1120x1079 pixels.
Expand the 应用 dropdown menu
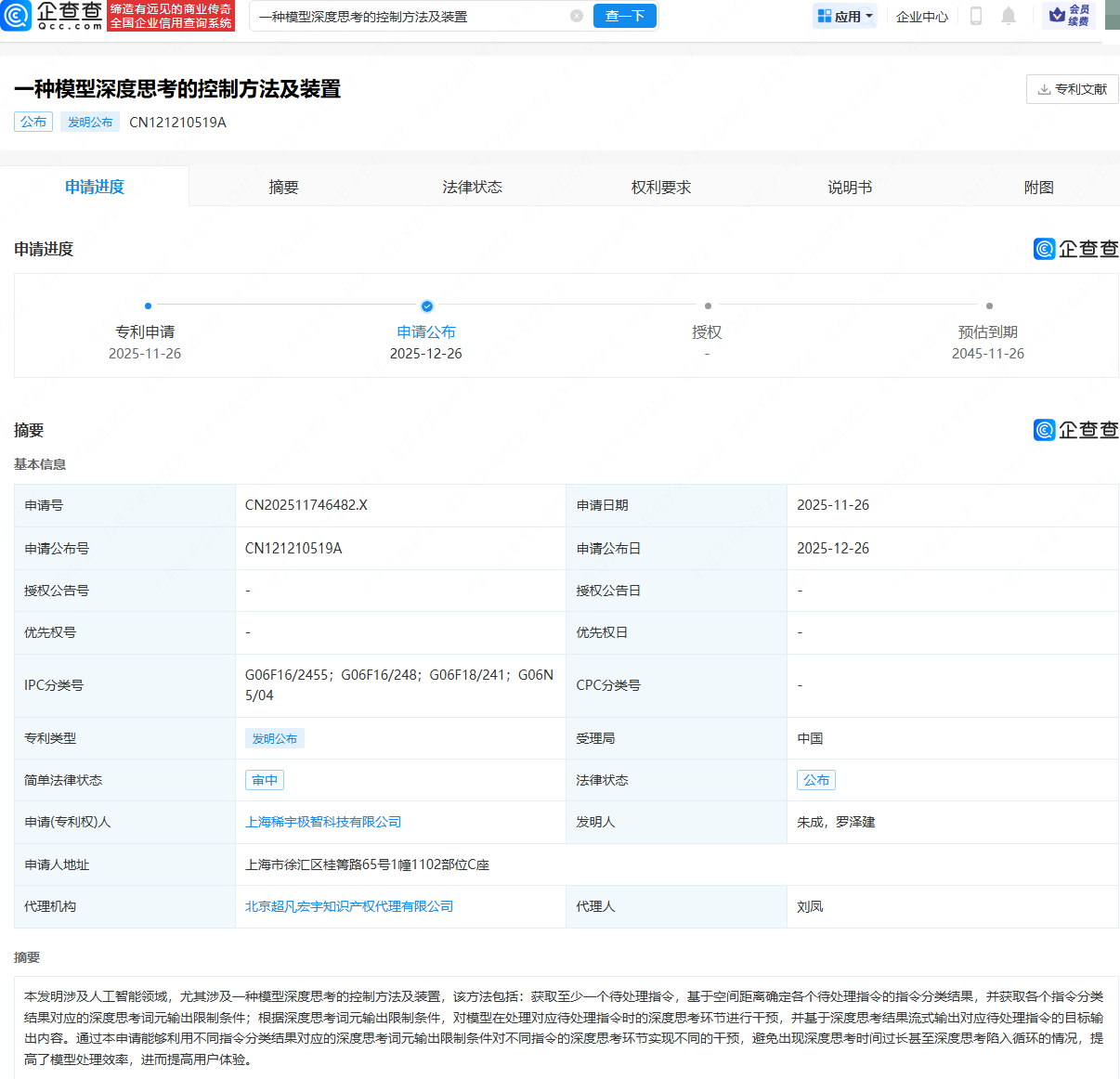point(845,16)
